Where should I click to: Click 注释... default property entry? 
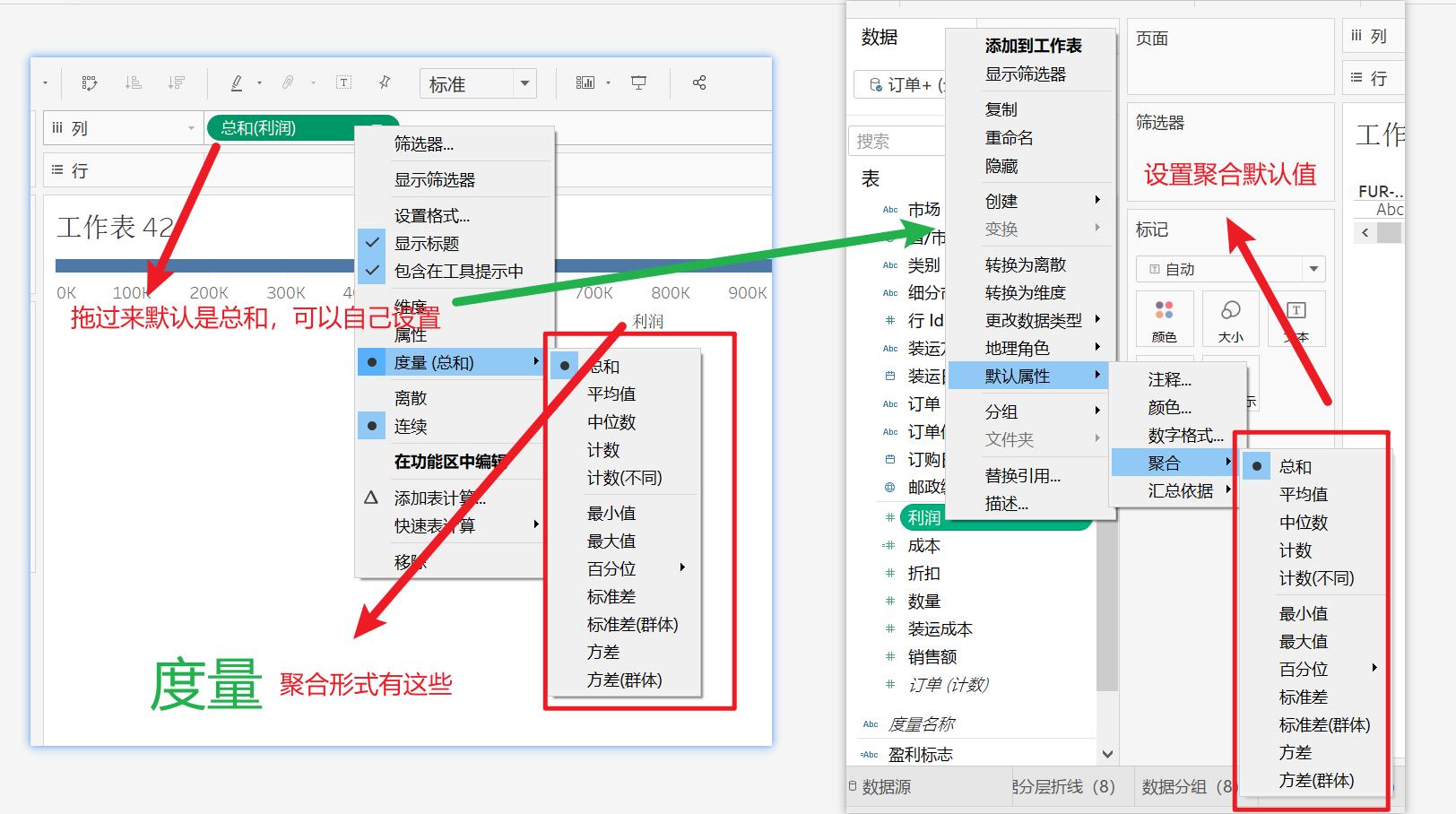click(1178, 379)
